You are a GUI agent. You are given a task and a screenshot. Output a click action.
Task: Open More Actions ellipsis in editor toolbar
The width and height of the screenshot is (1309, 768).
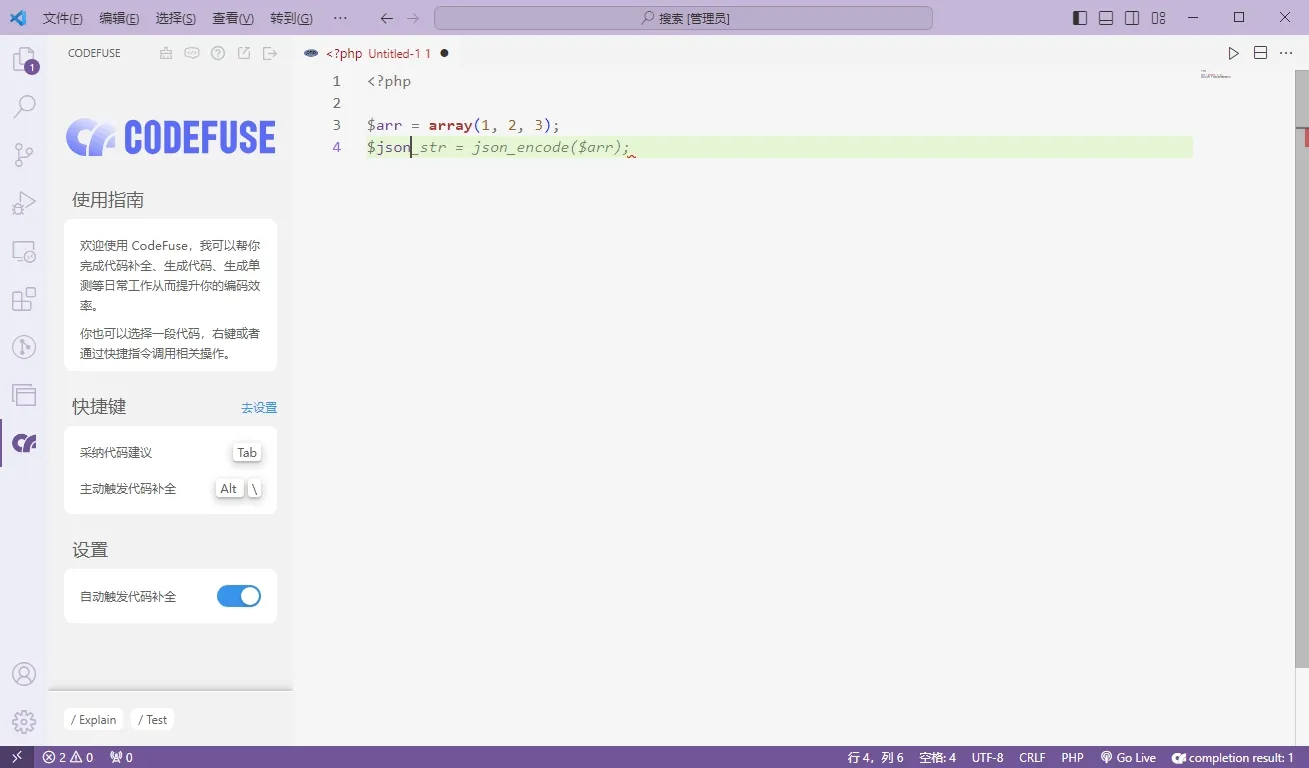[x=1286, y=53]
